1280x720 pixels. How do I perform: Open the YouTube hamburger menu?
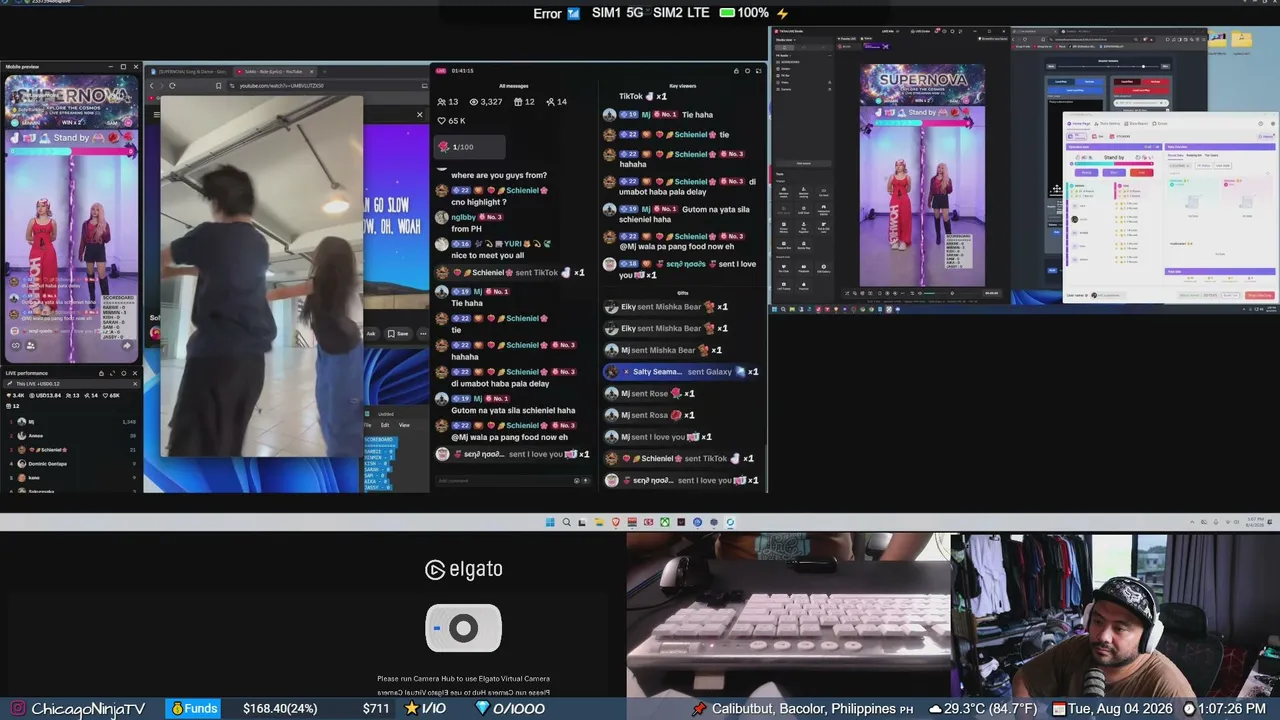[156, 114]
